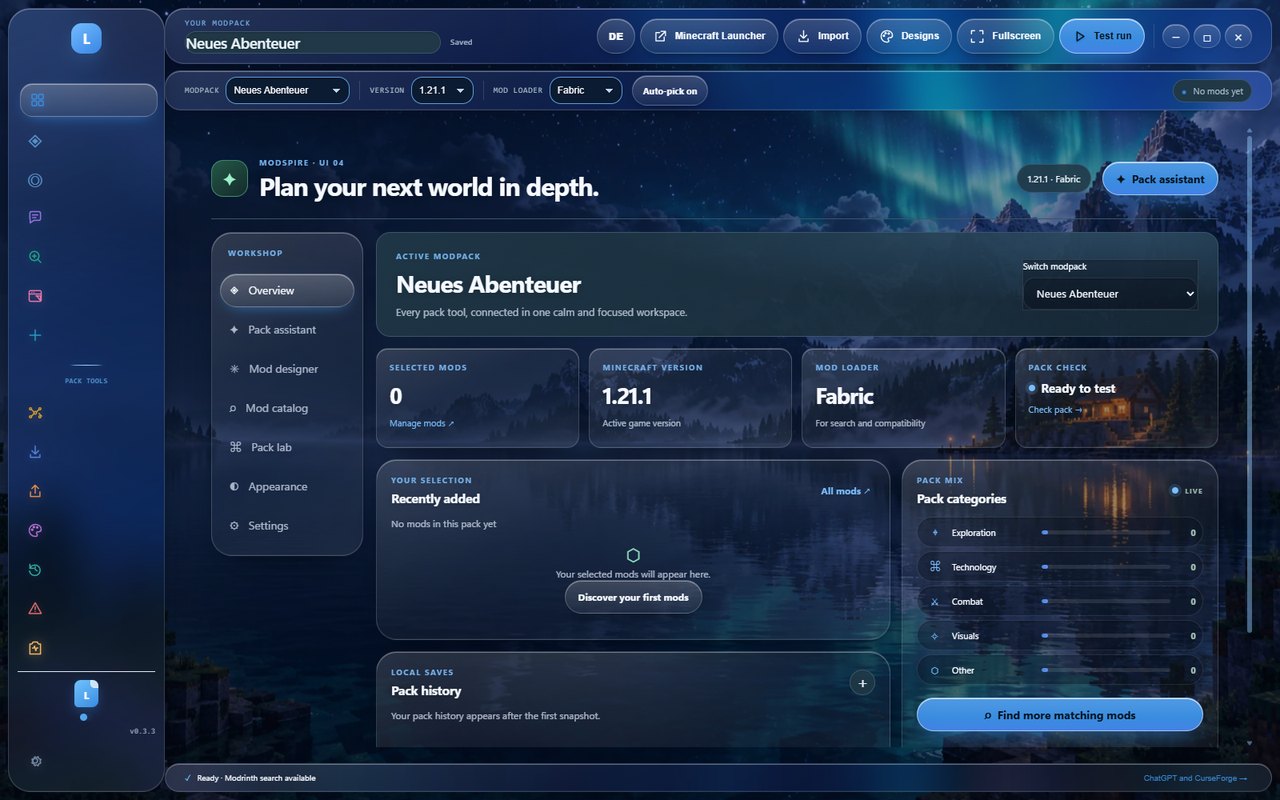The width and height of the screenshot is (1280, 800).
Task: Click the Test run button
Action: click(1101, 36)
